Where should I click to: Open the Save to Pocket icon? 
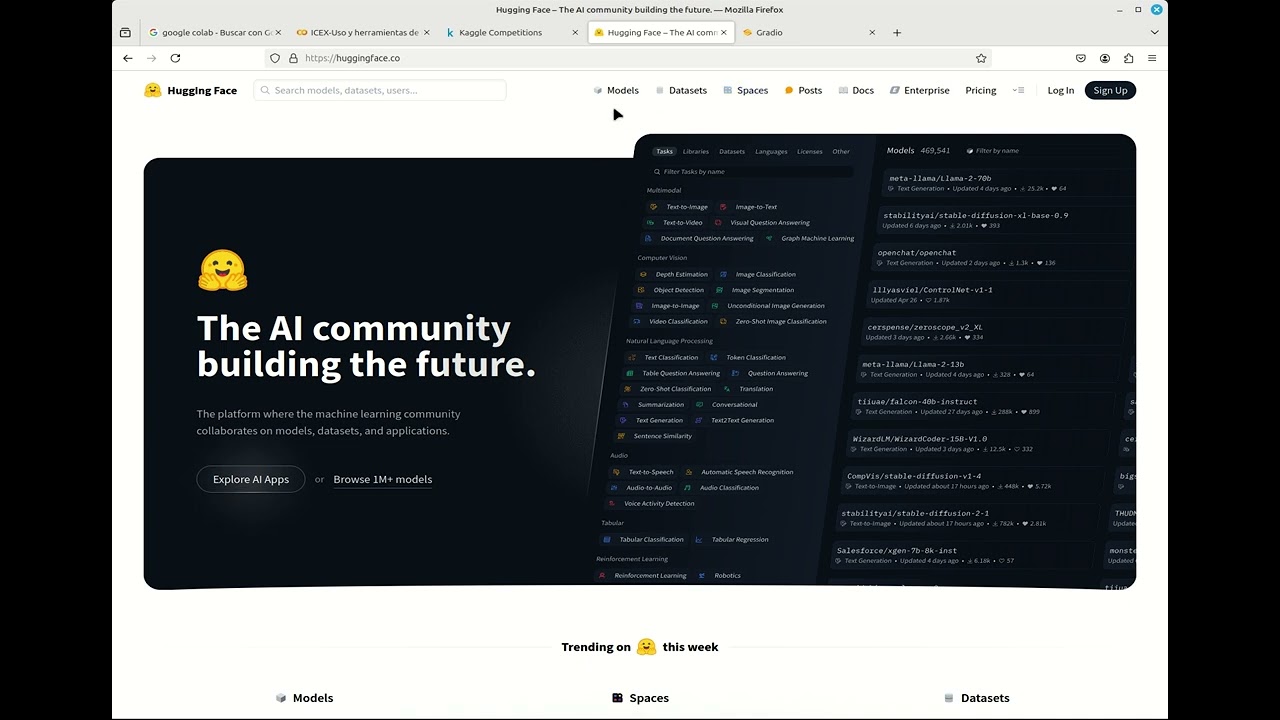[x=1081, y=58]
